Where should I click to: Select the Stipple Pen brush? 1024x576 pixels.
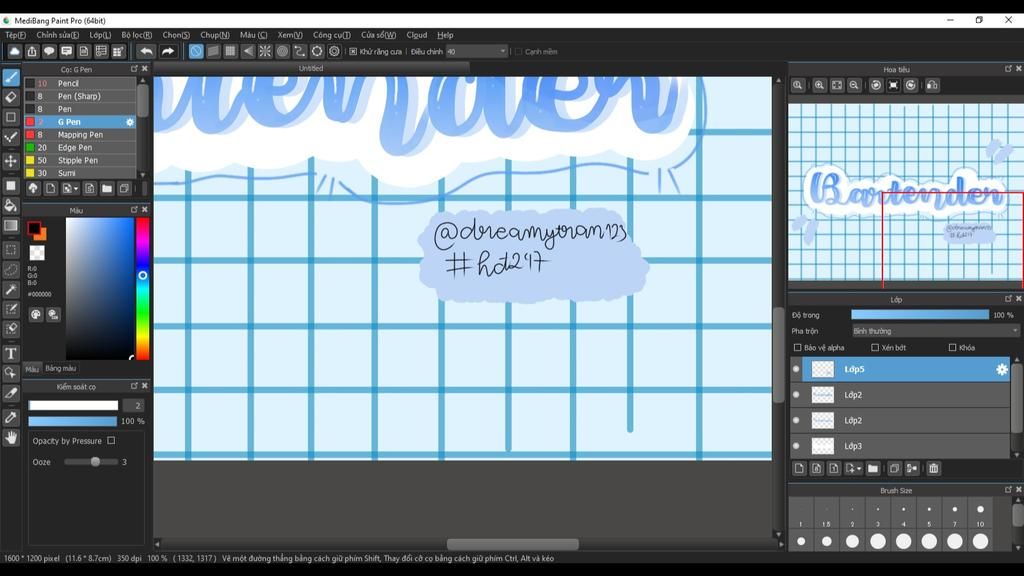pos(80,161)
